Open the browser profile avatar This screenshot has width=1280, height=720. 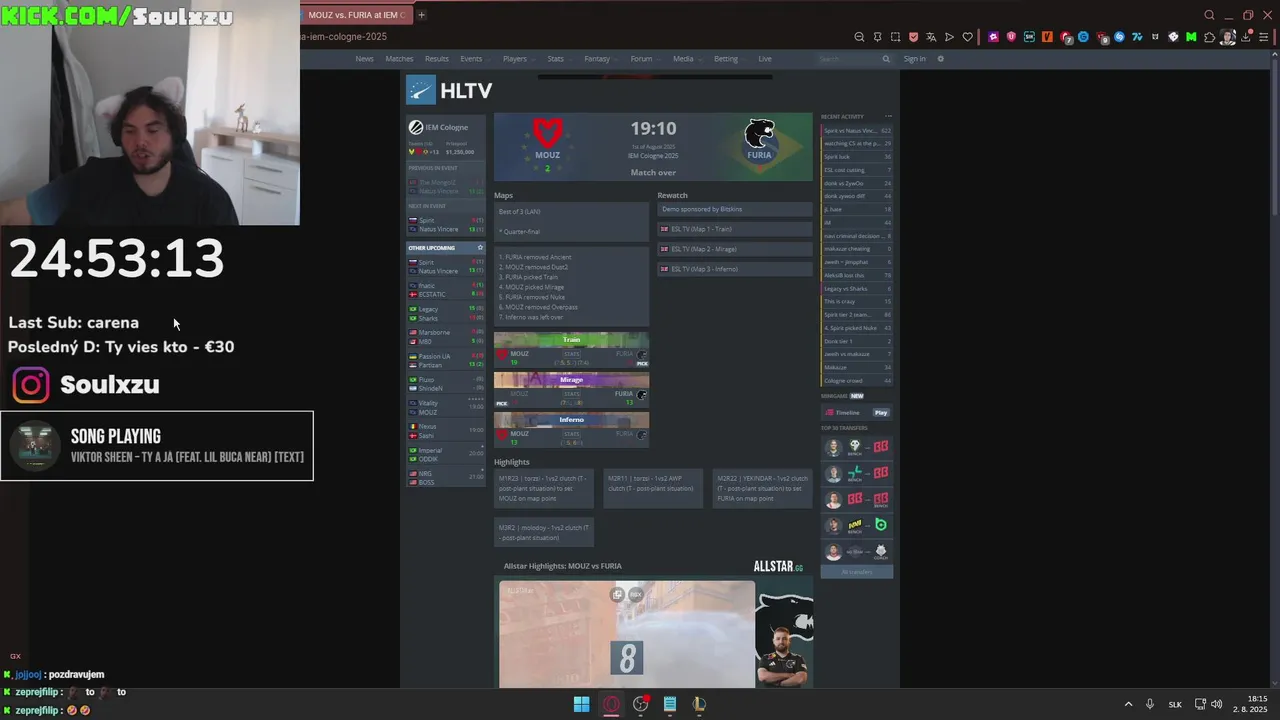tap(1227, 37)
